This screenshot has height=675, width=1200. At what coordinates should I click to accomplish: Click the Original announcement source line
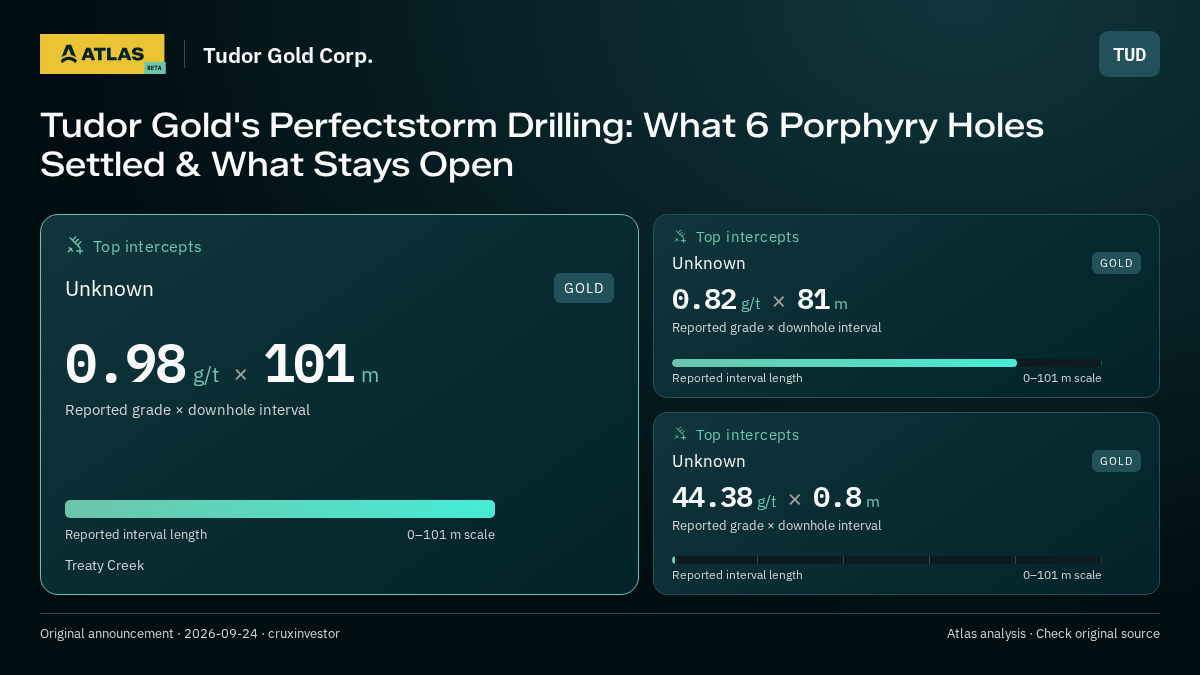point(190,634)
